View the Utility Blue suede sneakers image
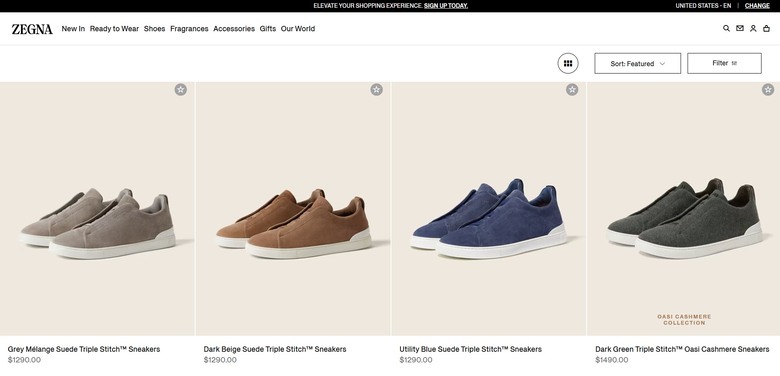The width and height of the screenshot is (780, 376). 489,209
